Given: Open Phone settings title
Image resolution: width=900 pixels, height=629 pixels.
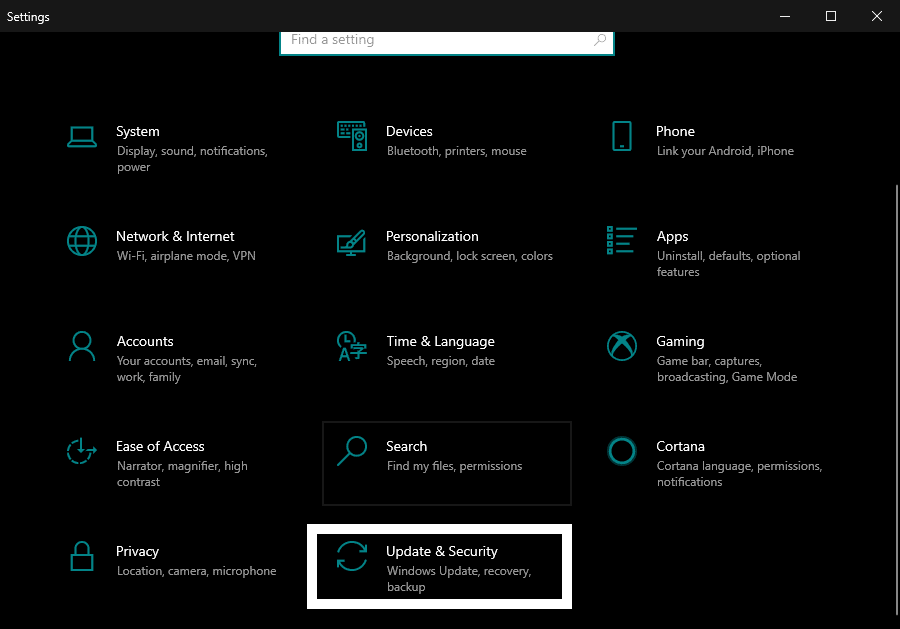Looking at the screenshot, I should point(676,131).
